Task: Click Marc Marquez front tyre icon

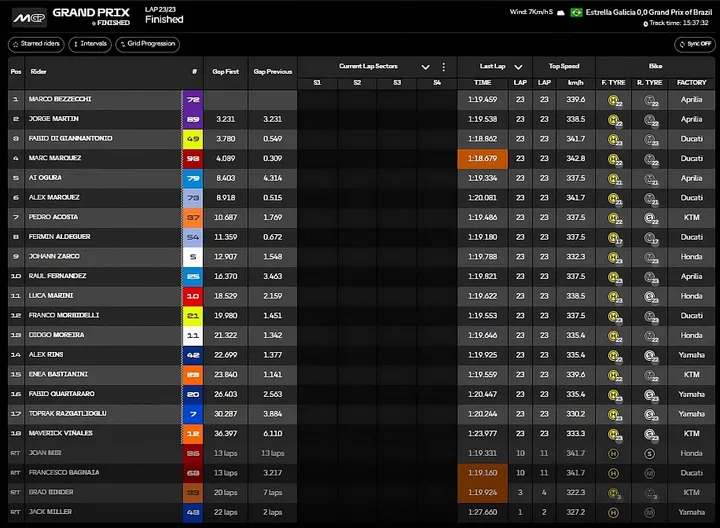Action: click(614, 159)
